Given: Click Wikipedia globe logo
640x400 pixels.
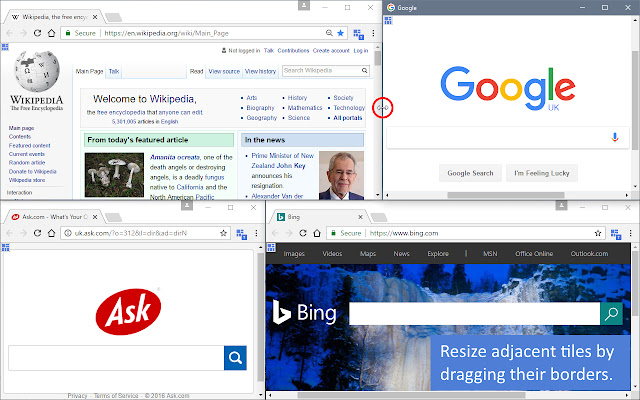Looking at the screenshot, I should pos(36,71).
